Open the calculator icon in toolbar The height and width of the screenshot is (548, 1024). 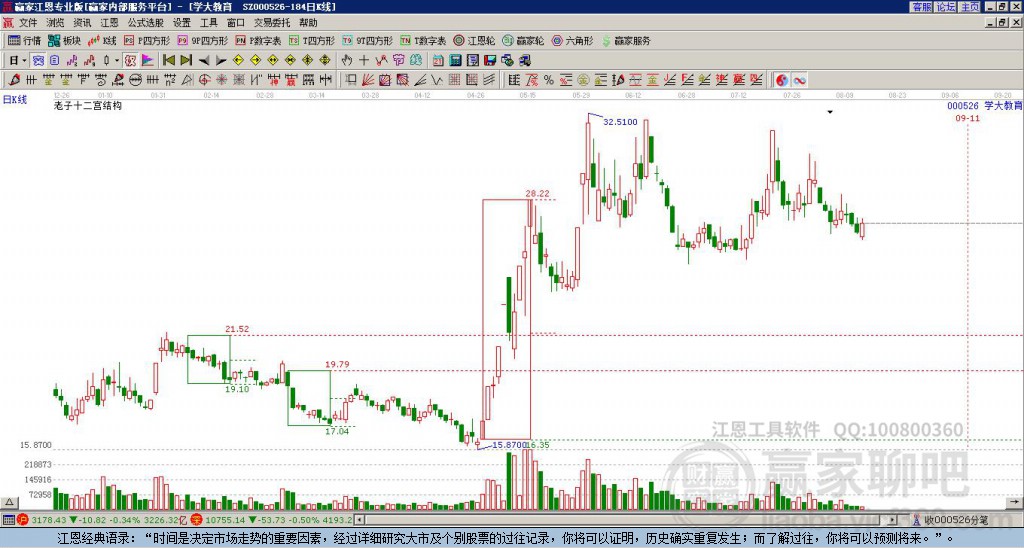[455, 61]
